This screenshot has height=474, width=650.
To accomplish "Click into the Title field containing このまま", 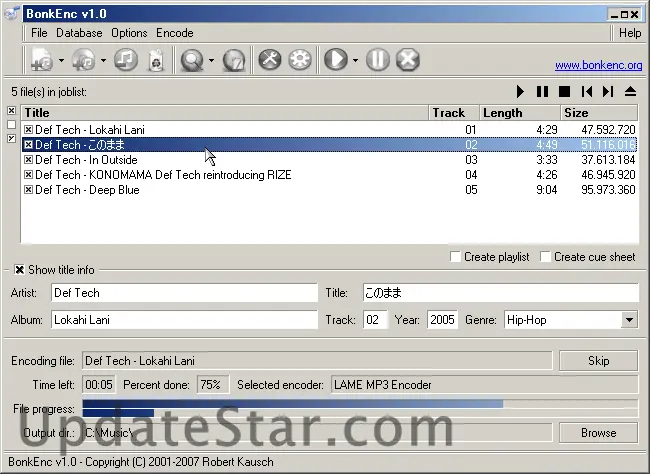I will [x=501, y=293].
